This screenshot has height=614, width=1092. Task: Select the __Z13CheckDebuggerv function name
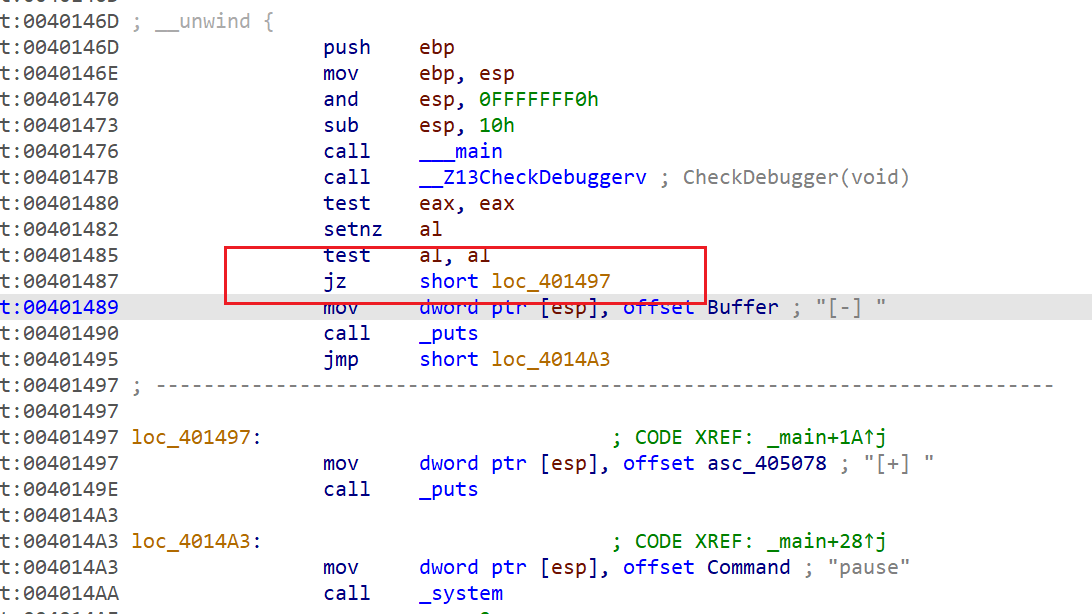point(533,177)
